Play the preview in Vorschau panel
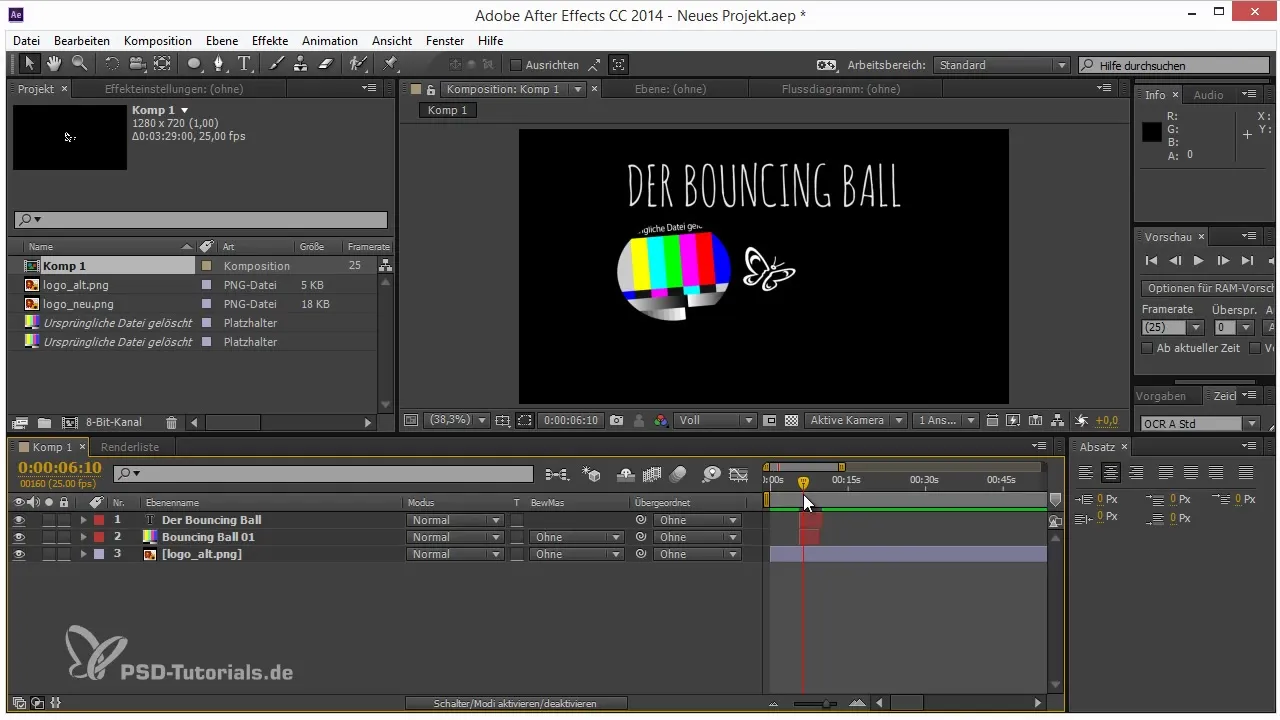Viewport: 1280px width, 720px height. (1198, 261)
